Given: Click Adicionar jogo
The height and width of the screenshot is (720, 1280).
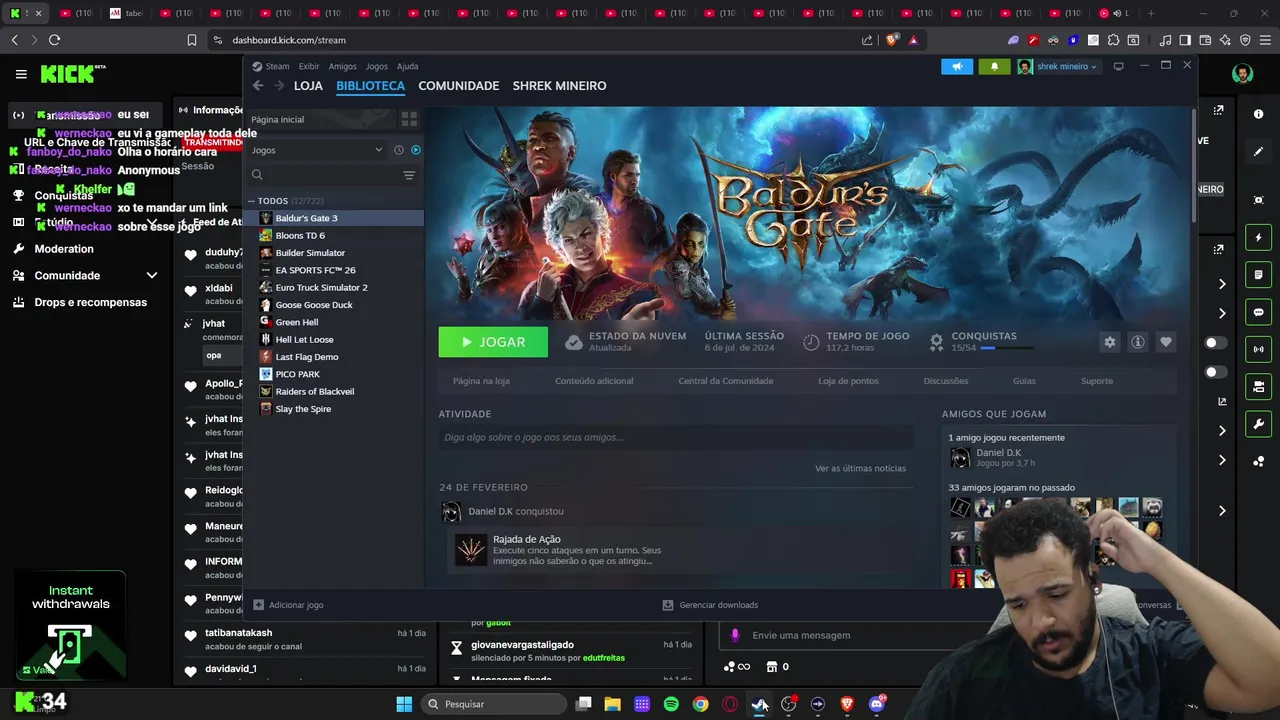Looking at the screenshot, I should point(288,605).
